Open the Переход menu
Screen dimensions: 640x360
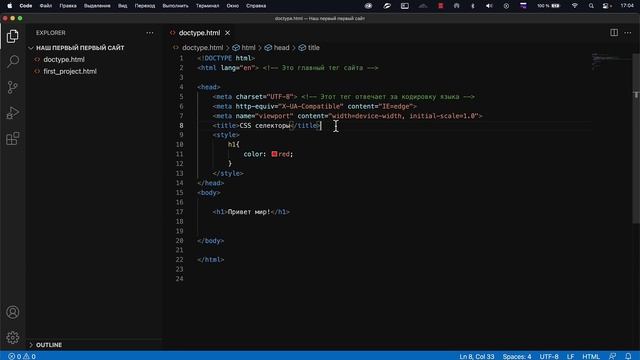(144, 6)
